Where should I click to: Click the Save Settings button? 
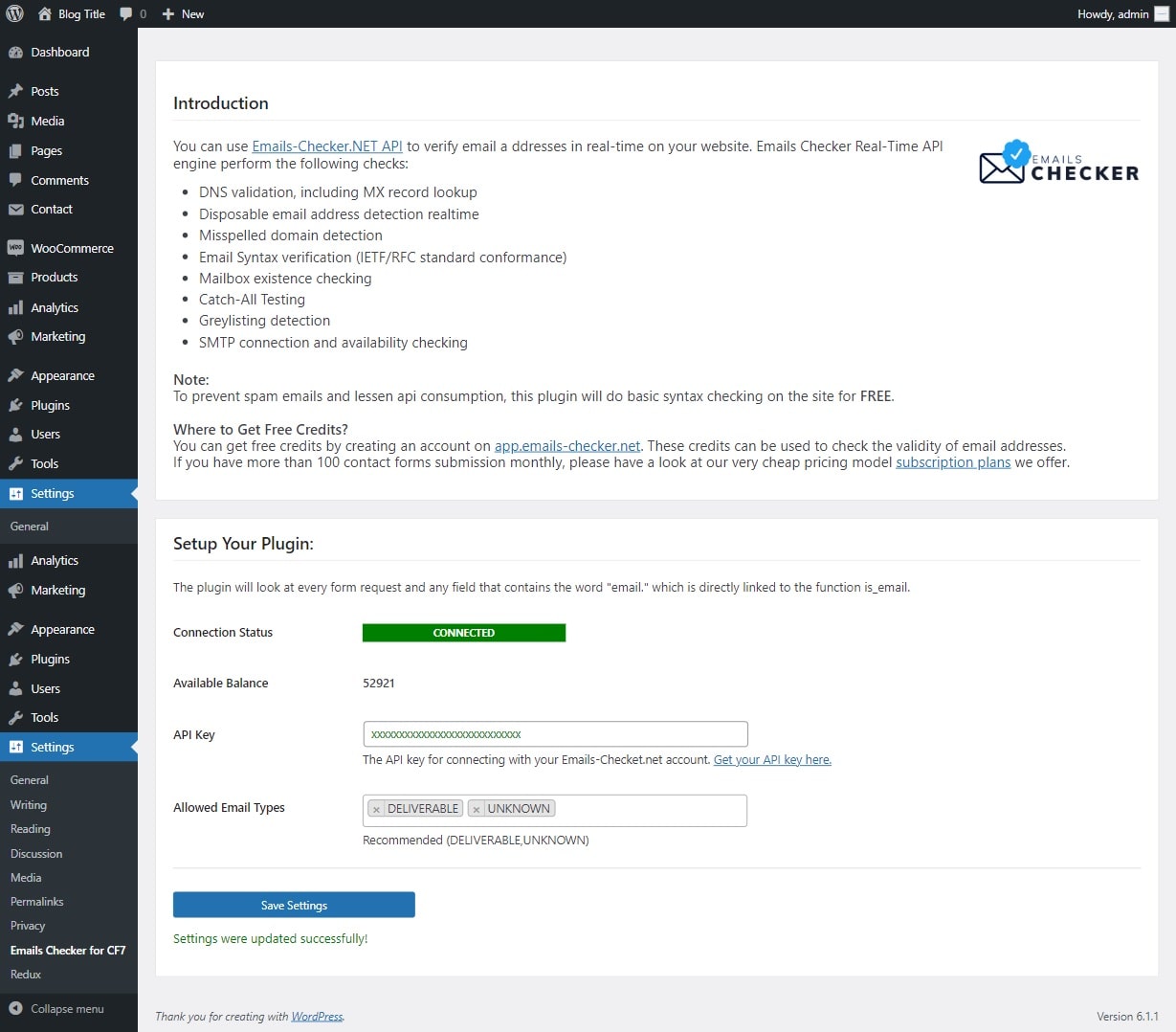pyautogui.click(x=294, y=905)
